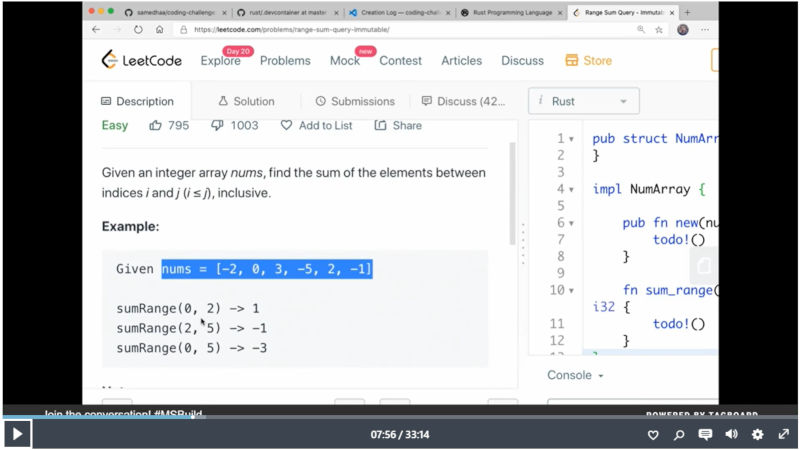The width and height of the screenshot is (800, 450).
Task: Open the Rust language dropdown
Action: coord(584,101)
